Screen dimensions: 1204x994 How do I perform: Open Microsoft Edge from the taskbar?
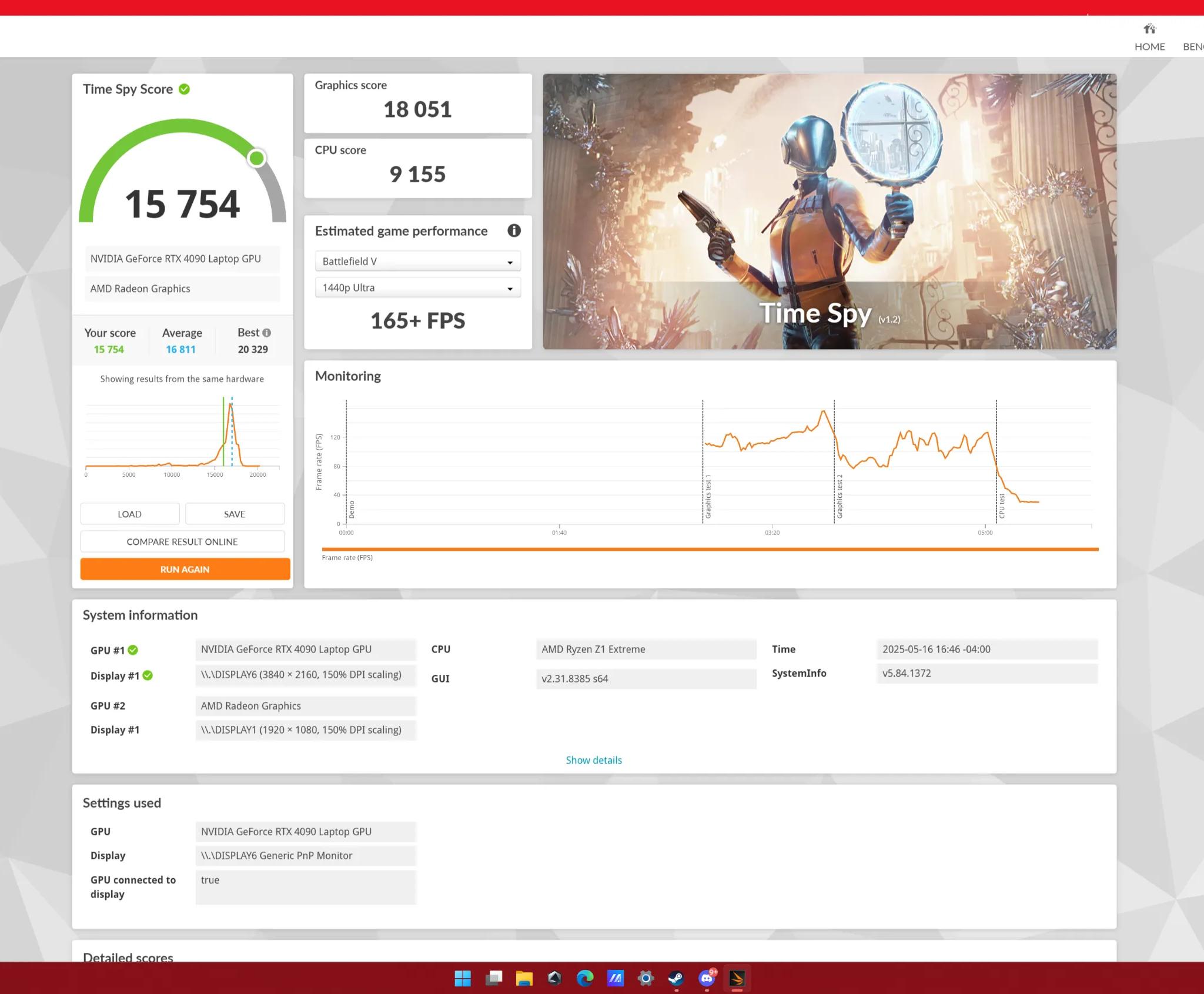click(585, 978)
